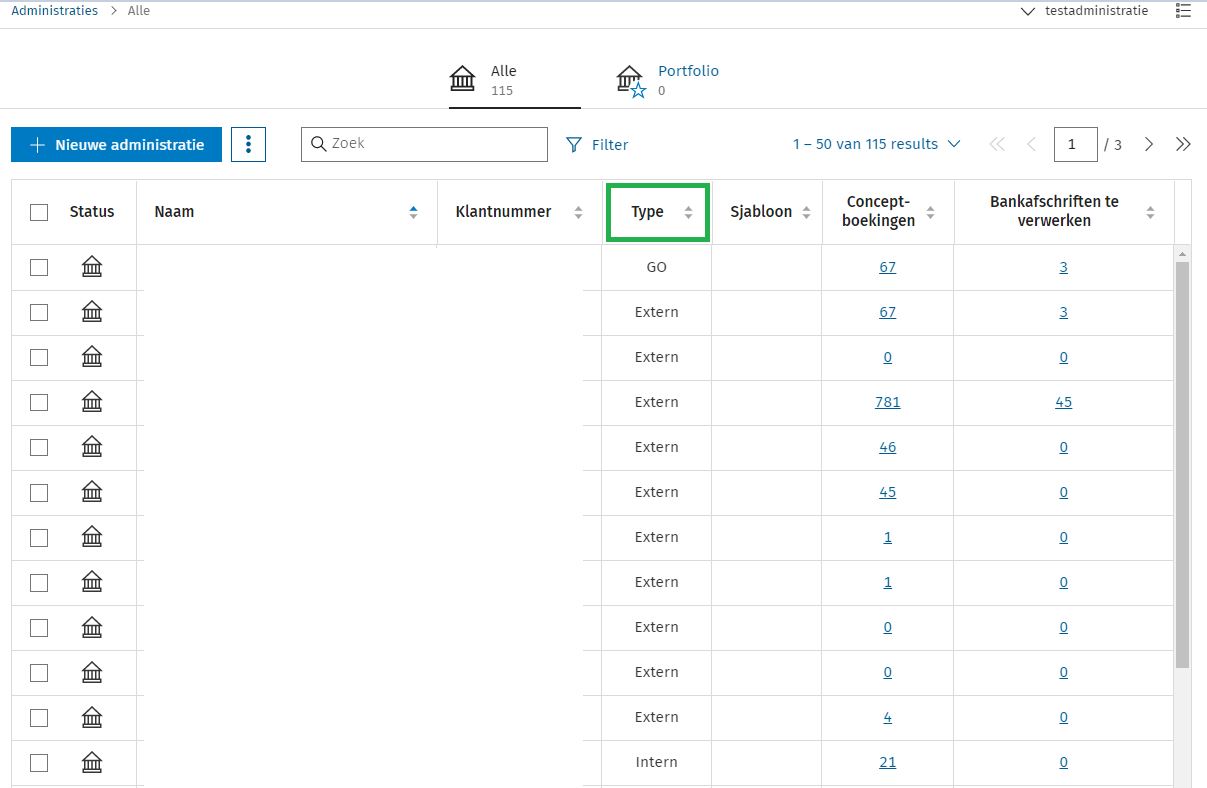This screenshot has width=1207, height=788.
Task: Sort by Type column arrows
Action: pos(688,212)
